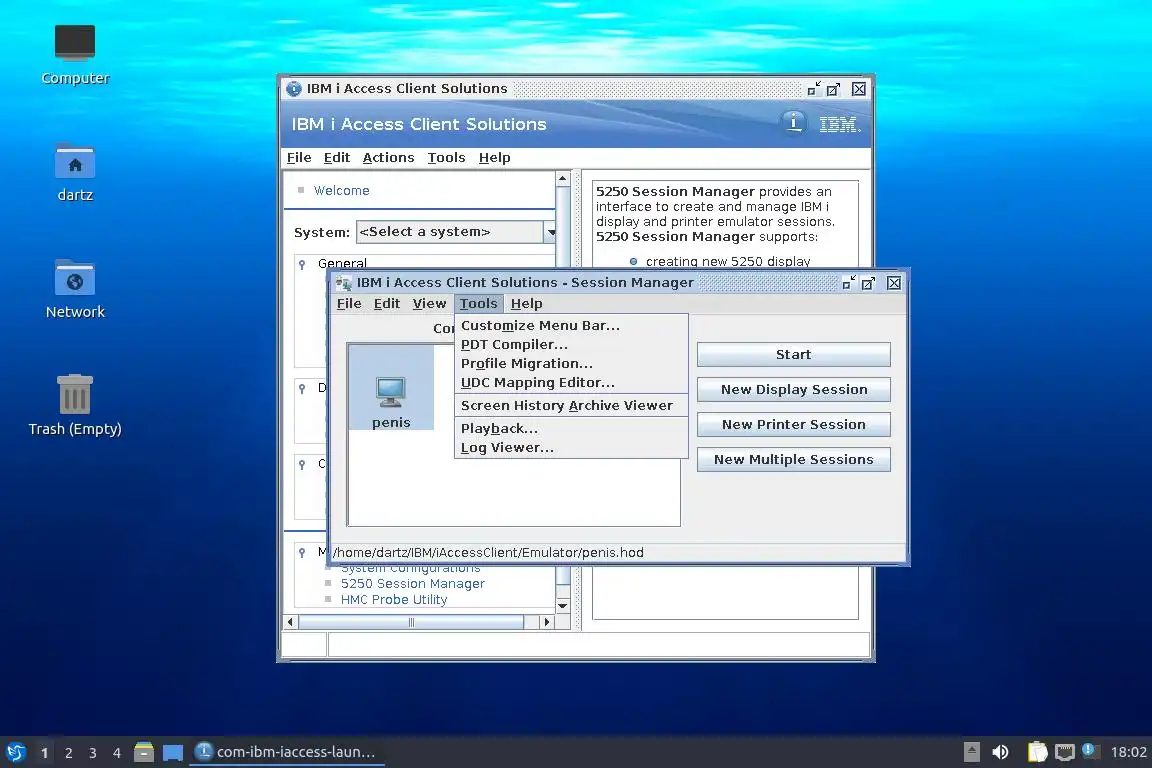Switch to workspace 3
The image size is (1152, 768).
point(93,753)
